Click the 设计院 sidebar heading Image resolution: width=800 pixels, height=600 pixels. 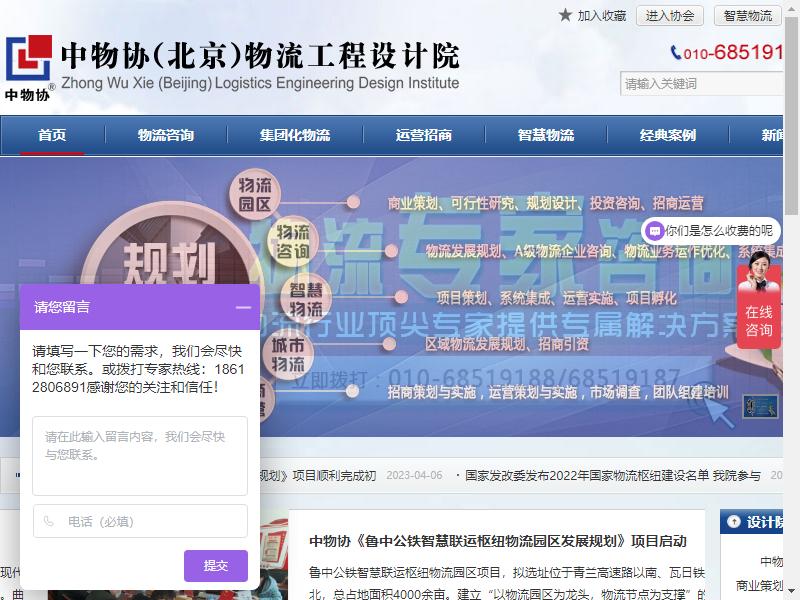coord(764,522)
